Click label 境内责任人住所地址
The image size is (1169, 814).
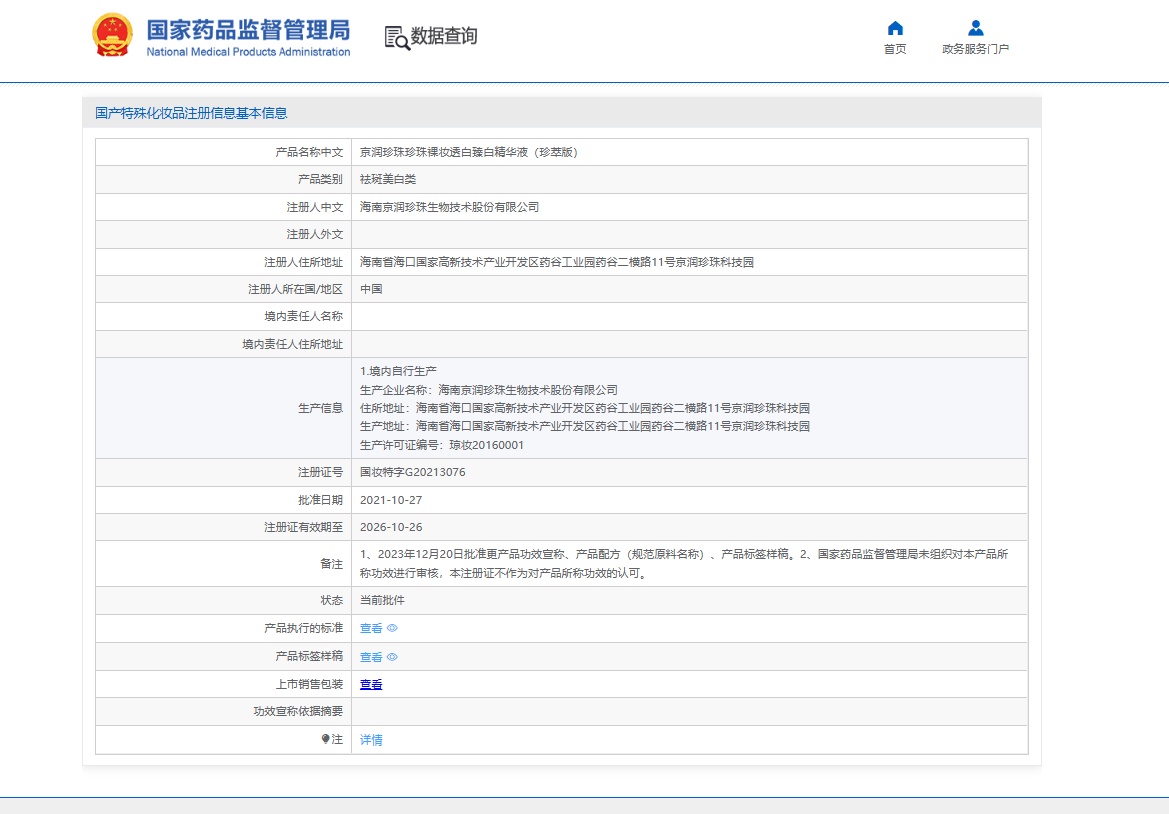pos(292,344)
